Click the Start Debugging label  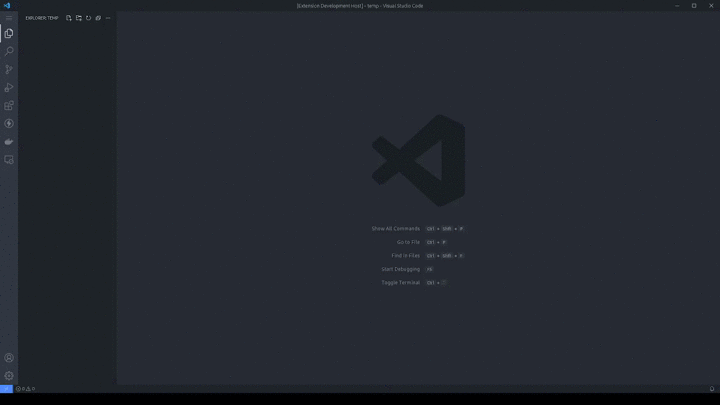coord(400,269)
